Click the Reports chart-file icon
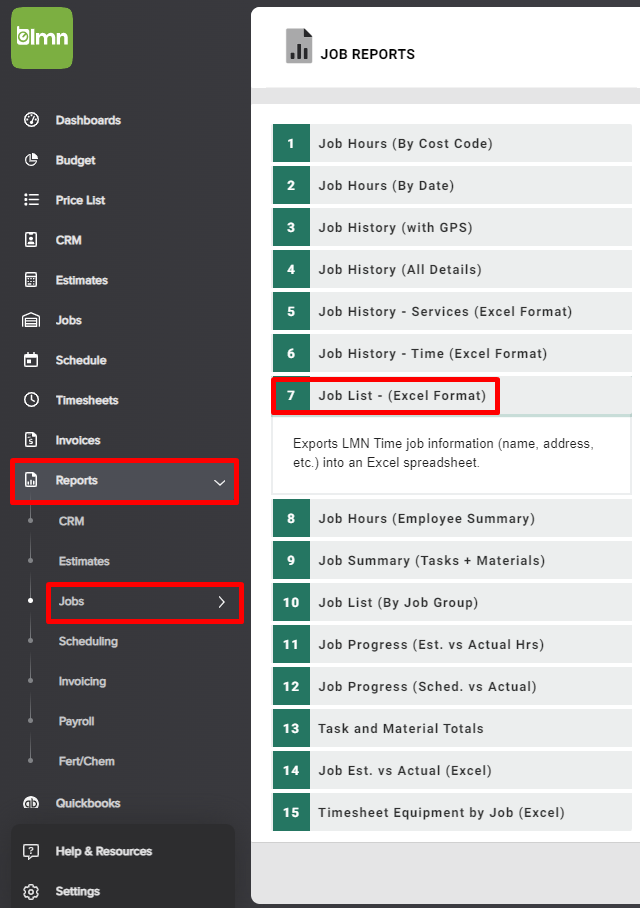This screenshot has height=908, width=640. (31, 479)
